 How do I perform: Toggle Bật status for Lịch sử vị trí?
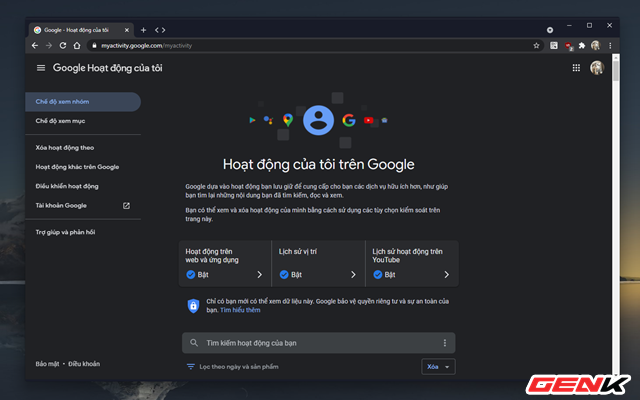point(291,275)
